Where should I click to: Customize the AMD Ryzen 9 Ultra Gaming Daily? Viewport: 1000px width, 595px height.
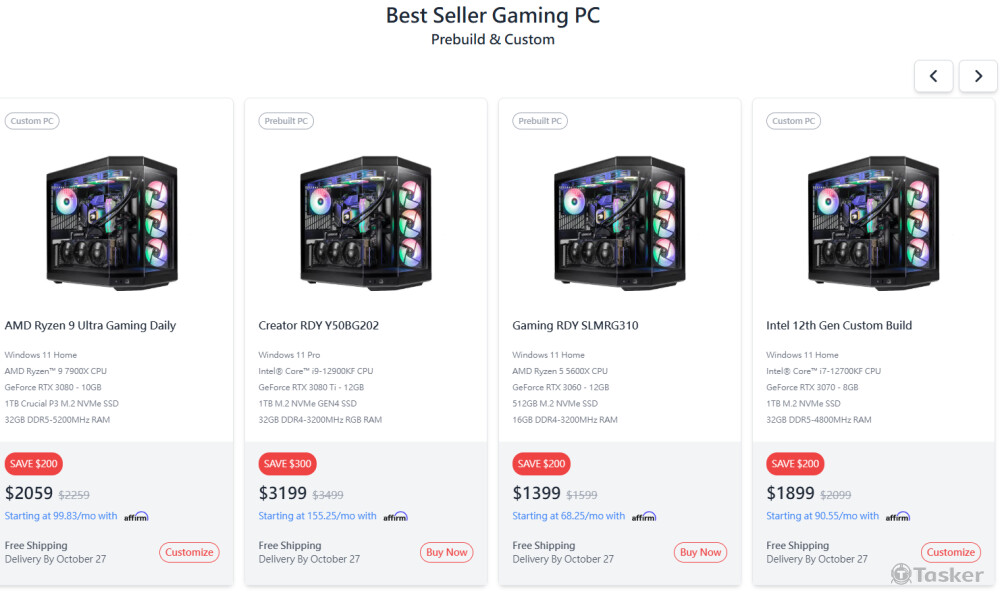coord(189,552)
